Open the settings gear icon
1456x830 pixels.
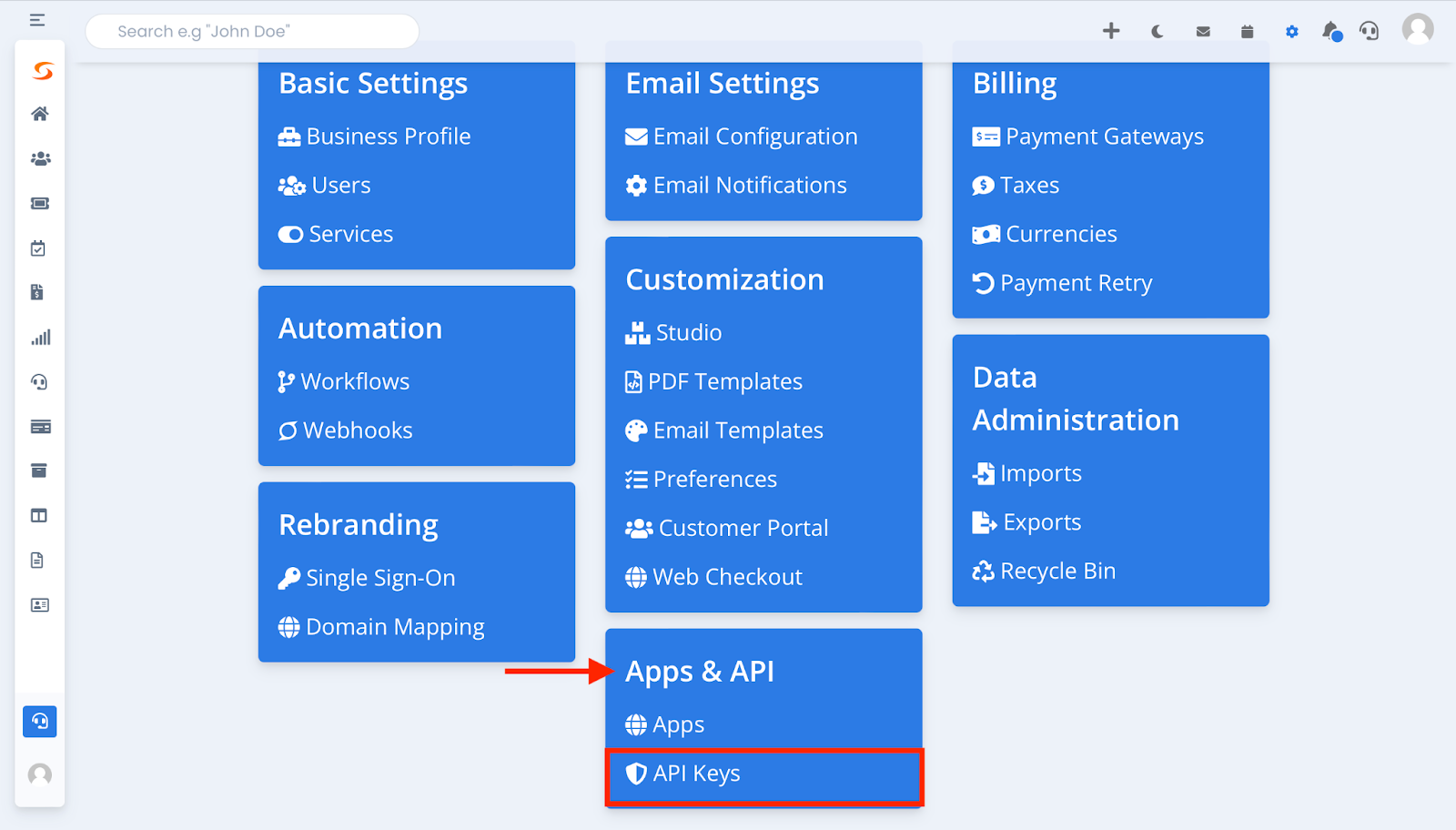coord(1291,30)
